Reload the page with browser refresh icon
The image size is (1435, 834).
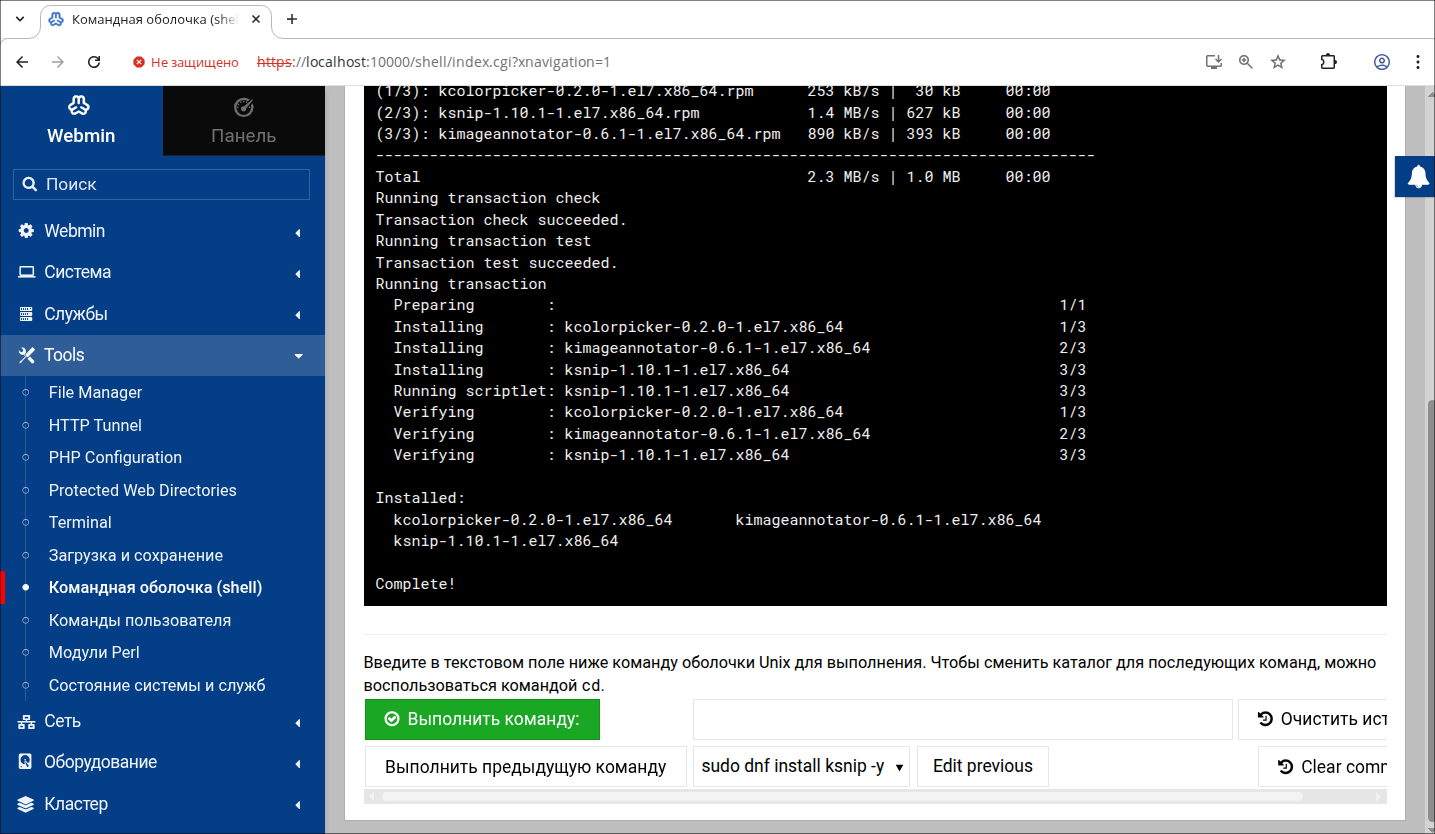pos(94,62)
